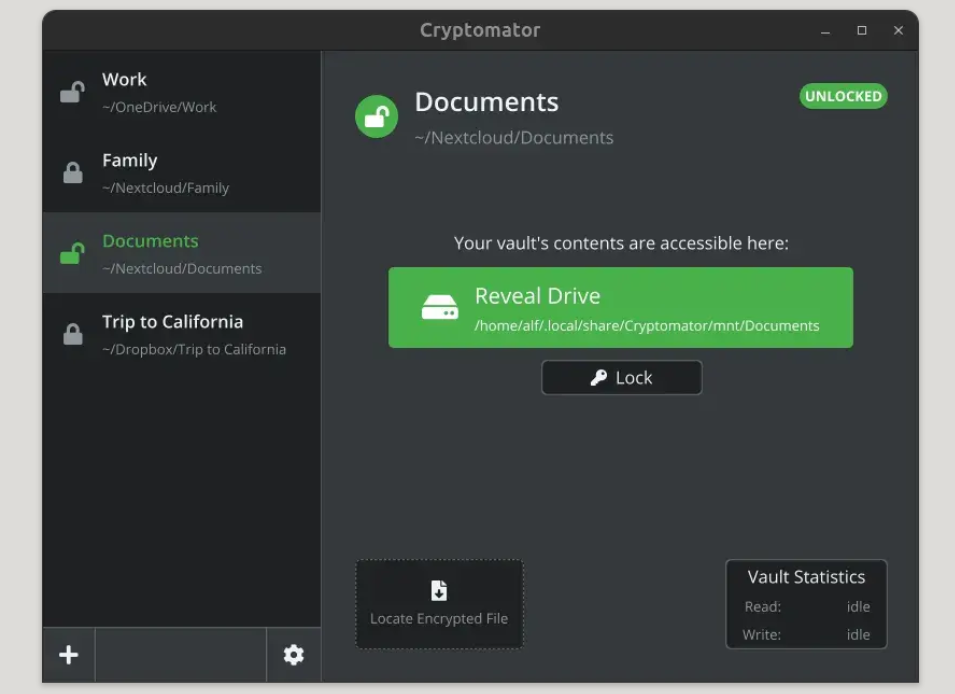Screen dimensions: 955x694
Task: Click the Documents heading in detail pane
Action: click(x=487, y=102)
